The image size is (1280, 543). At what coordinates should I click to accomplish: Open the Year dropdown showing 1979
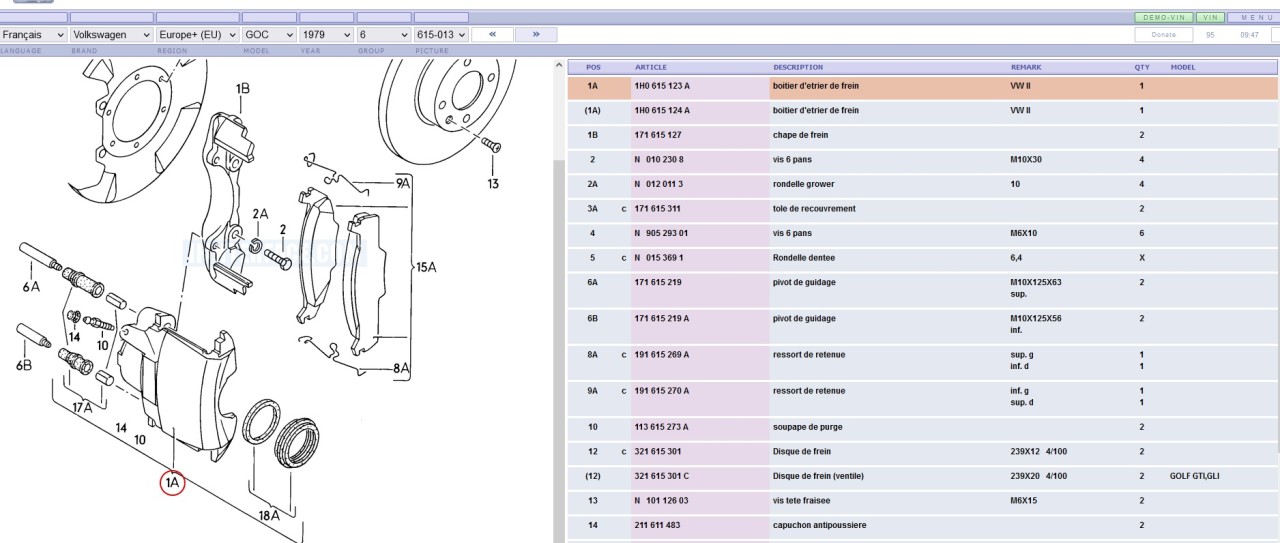coord(327,34)
